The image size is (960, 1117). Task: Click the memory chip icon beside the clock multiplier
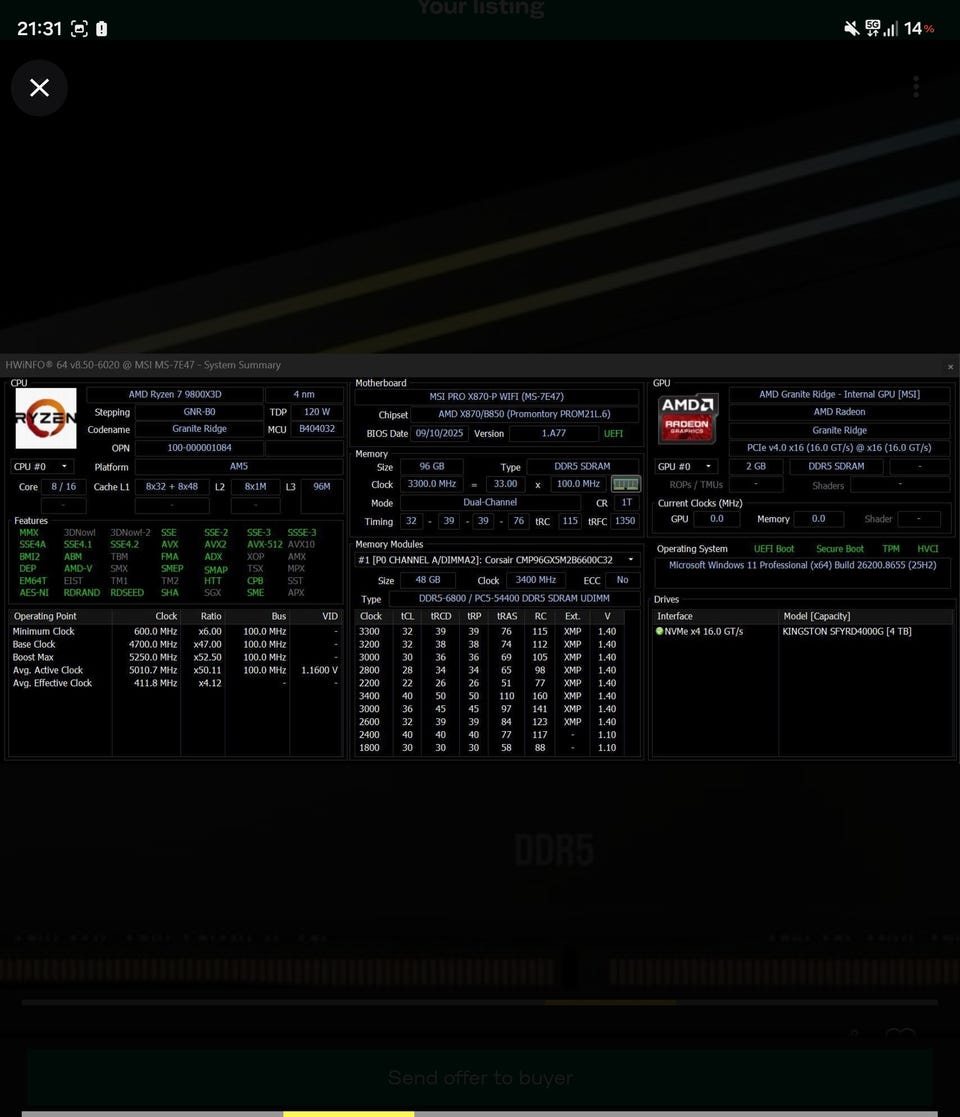point(626,484)
